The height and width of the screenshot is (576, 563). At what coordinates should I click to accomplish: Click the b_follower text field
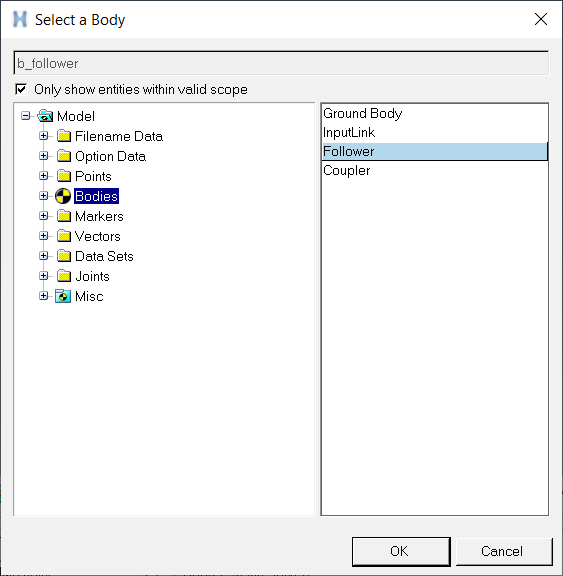tap(281, 63)
